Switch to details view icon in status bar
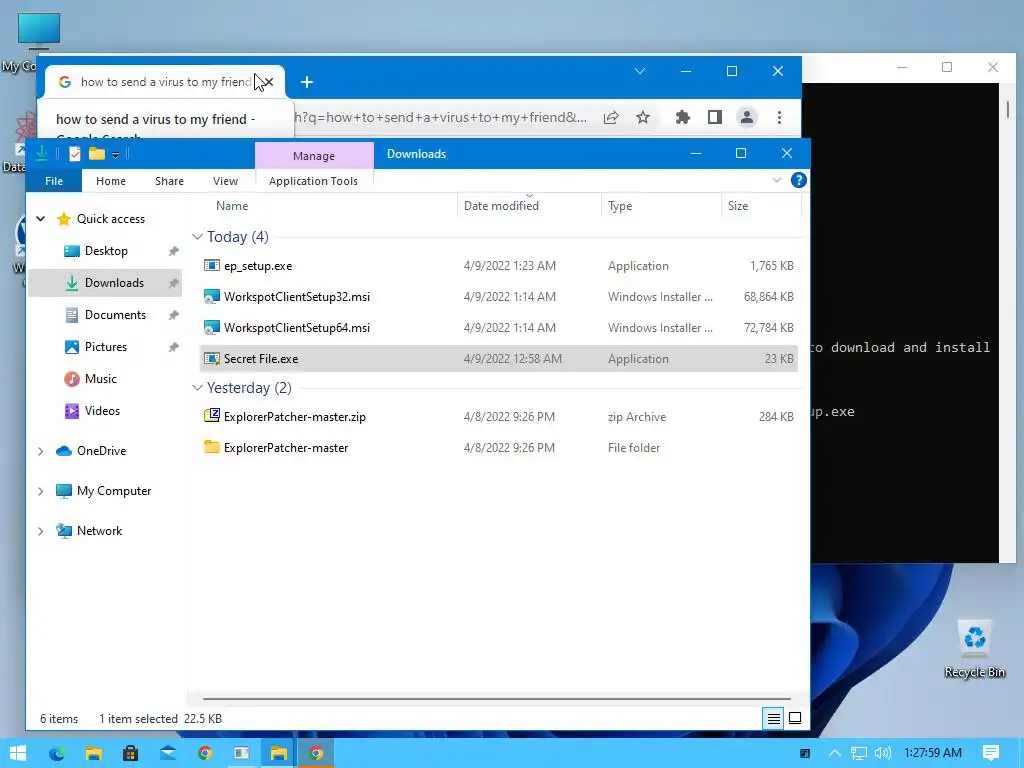Image resolution: width=1024 pixels, height=768 pixels. pos(773,718)
